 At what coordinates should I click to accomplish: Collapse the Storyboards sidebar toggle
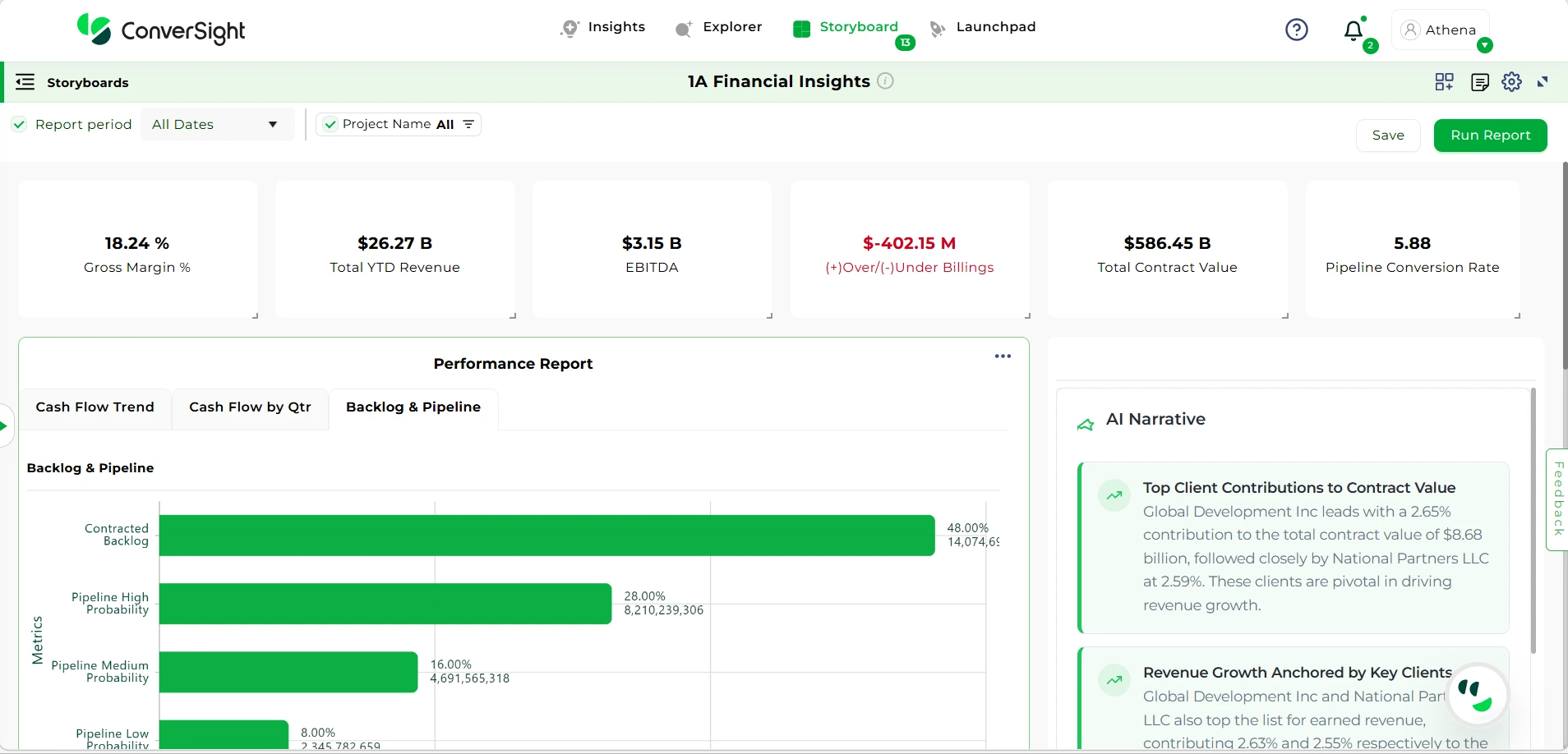(x=24, y=82)
